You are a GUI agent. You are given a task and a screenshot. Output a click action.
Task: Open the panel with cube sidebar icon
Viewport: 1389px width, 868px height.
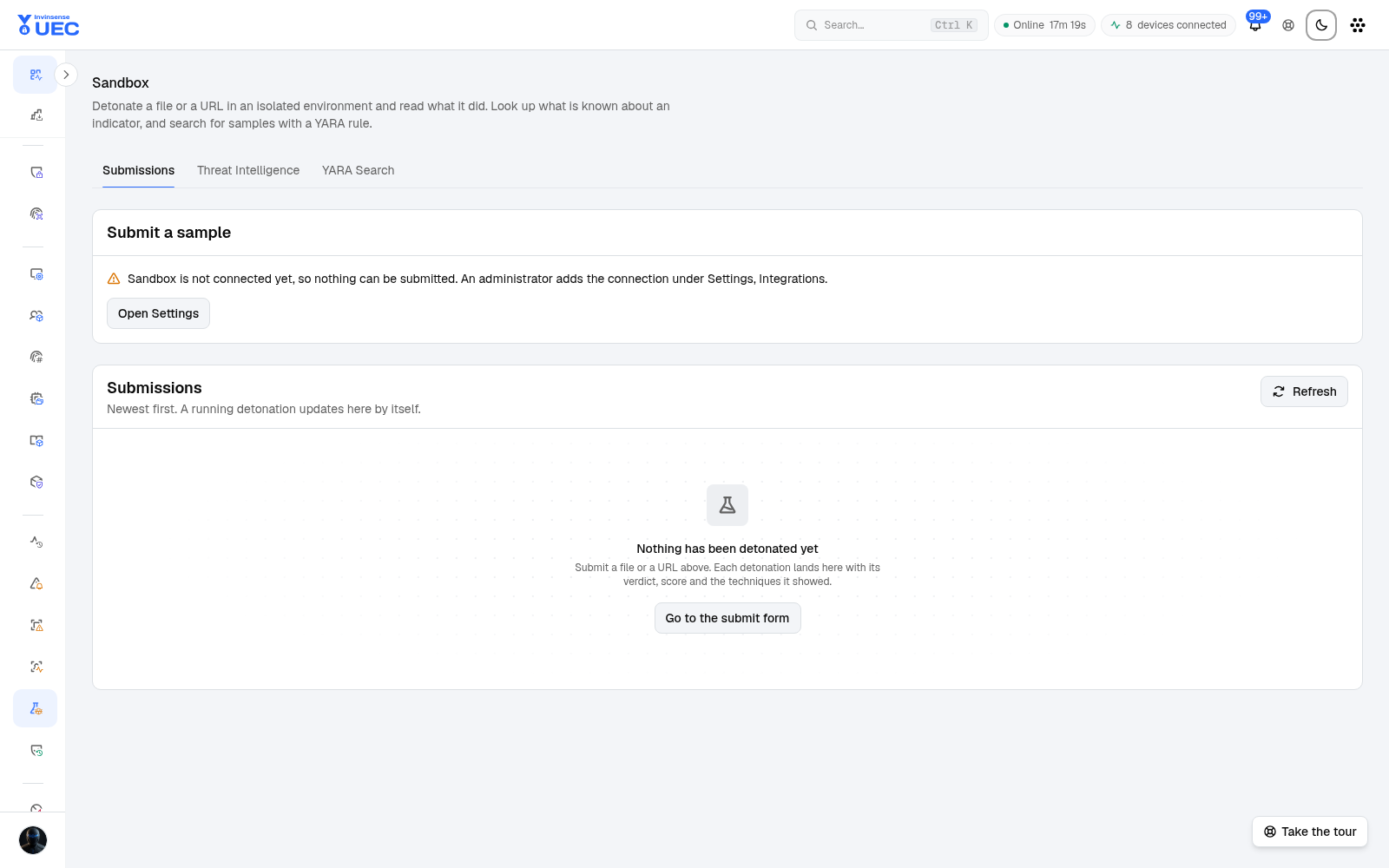click(x=36, y=441)
